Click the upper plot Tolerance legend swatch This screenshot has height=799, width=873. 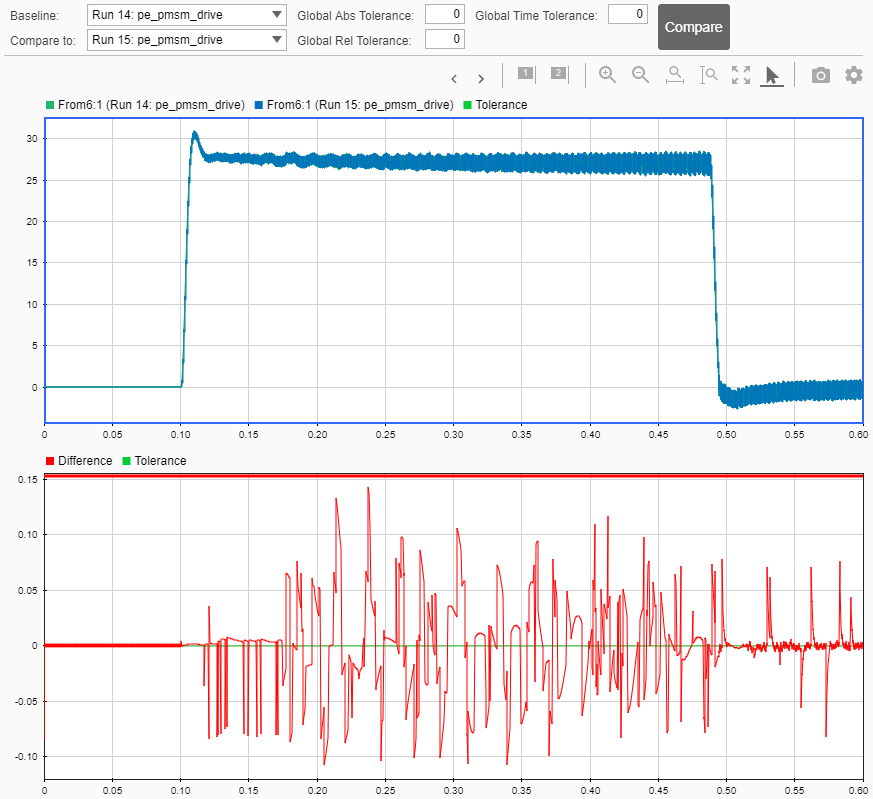click(x=468, y=105)
